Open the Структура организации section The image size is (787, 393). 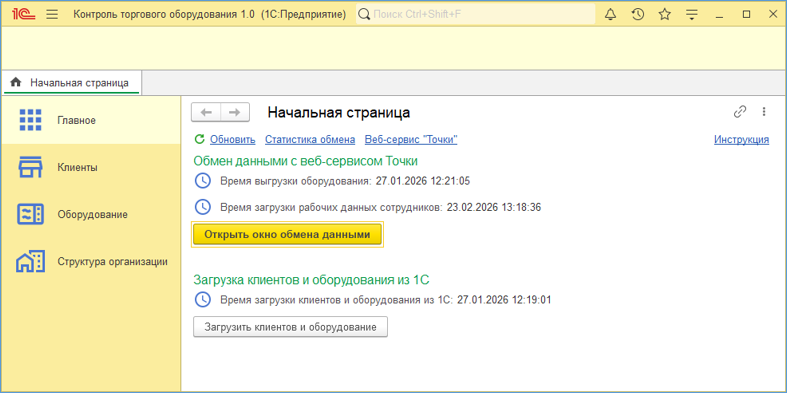91,261
